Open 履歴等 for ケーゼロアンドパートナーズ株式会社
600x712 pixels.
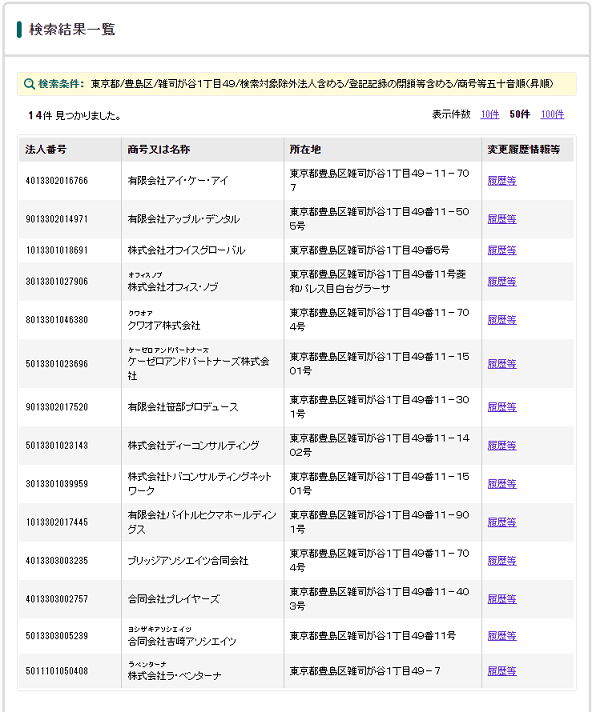(x=502, y=364)
